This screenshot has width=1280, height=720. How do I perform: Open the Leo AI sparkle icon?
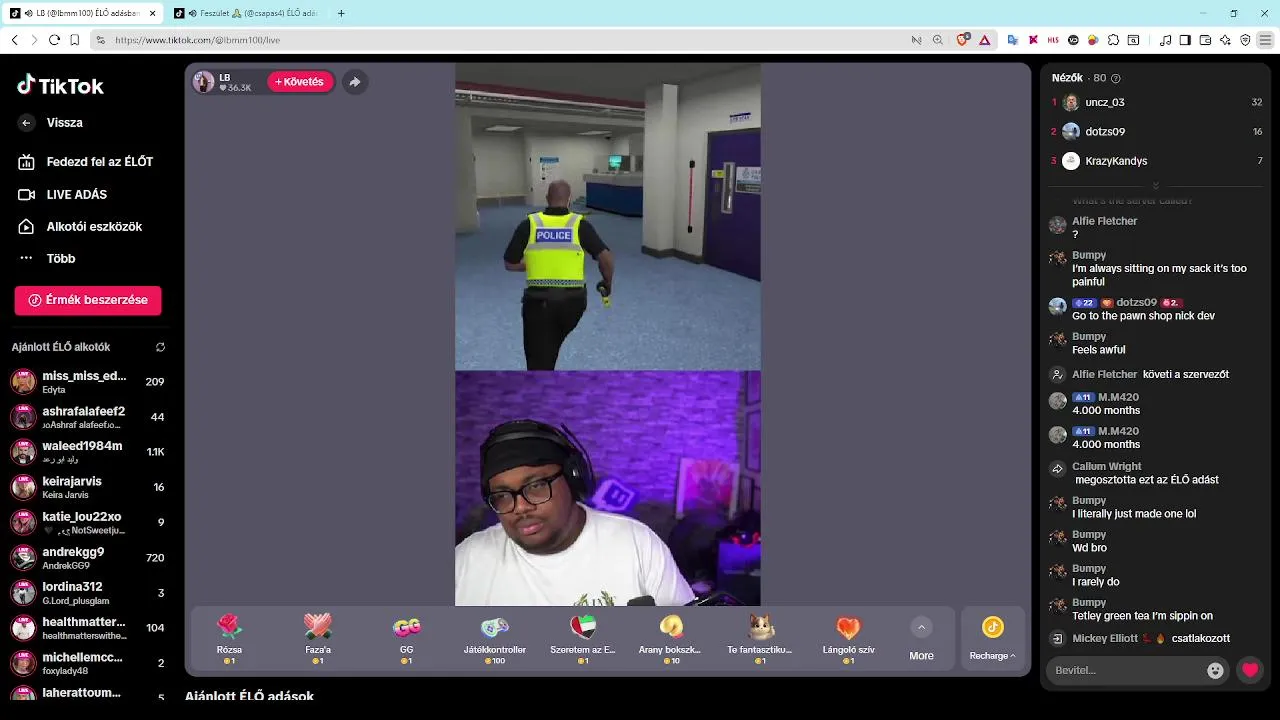1225,40
